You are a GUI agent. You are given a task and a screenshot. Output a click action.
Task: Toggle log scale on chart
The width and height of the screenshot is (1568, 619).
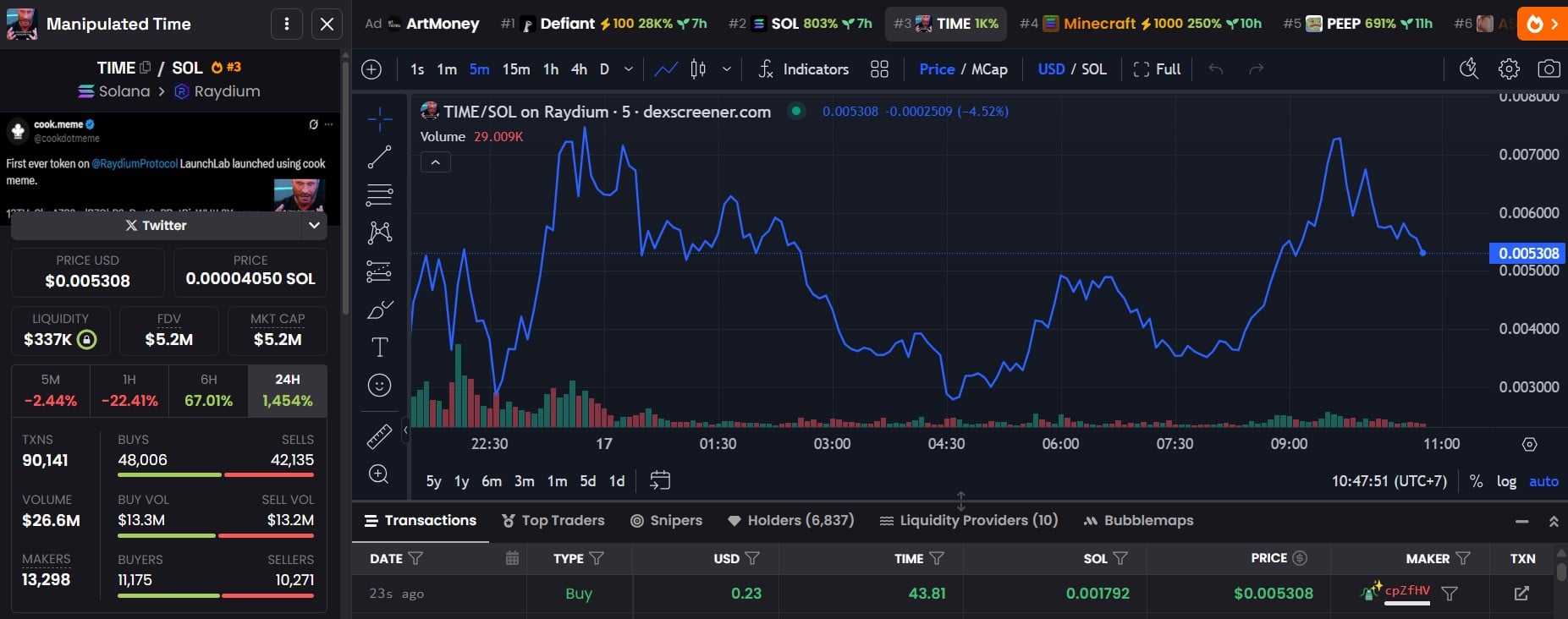tap(1506, 481)
